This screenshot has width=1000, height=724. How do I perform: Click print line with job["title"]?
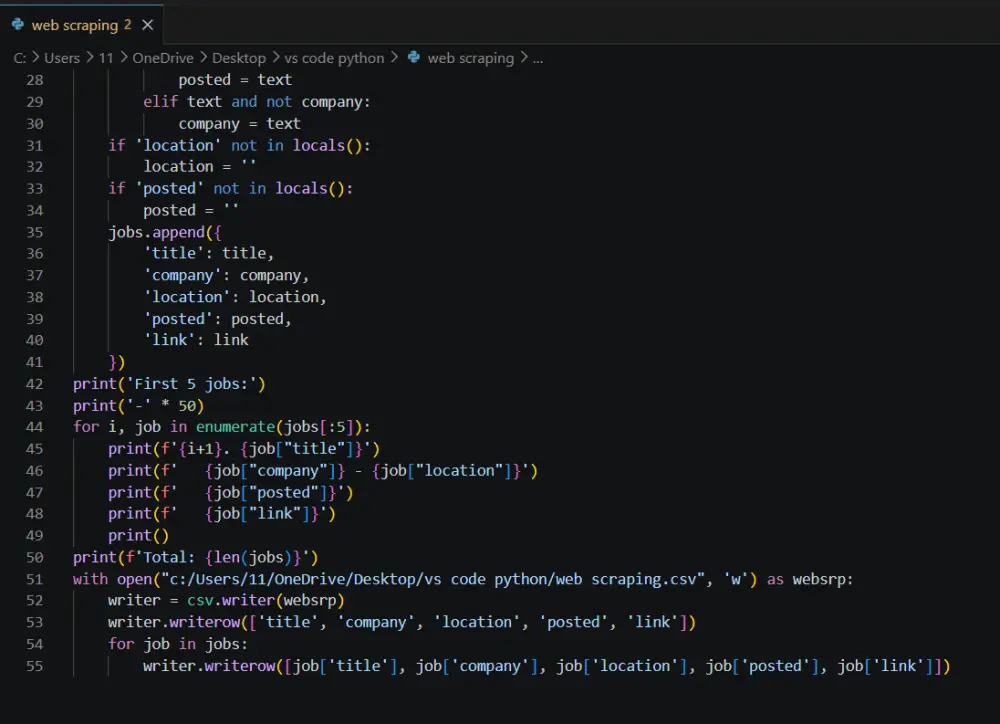tap(244, 448)
